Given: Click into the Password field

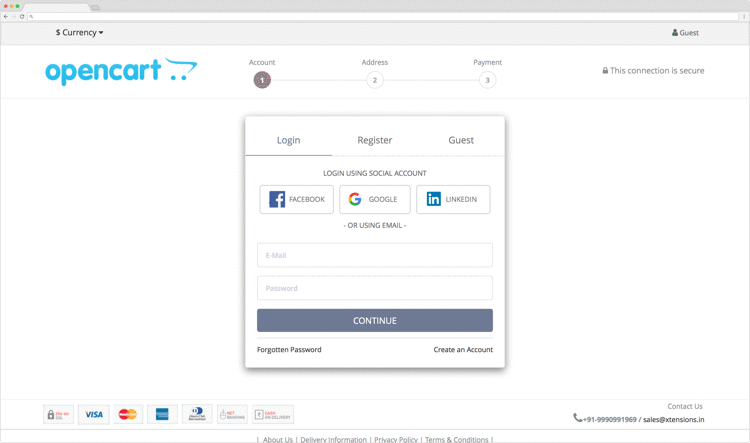Looking at the screenshot, I should [x=374, y=288].
